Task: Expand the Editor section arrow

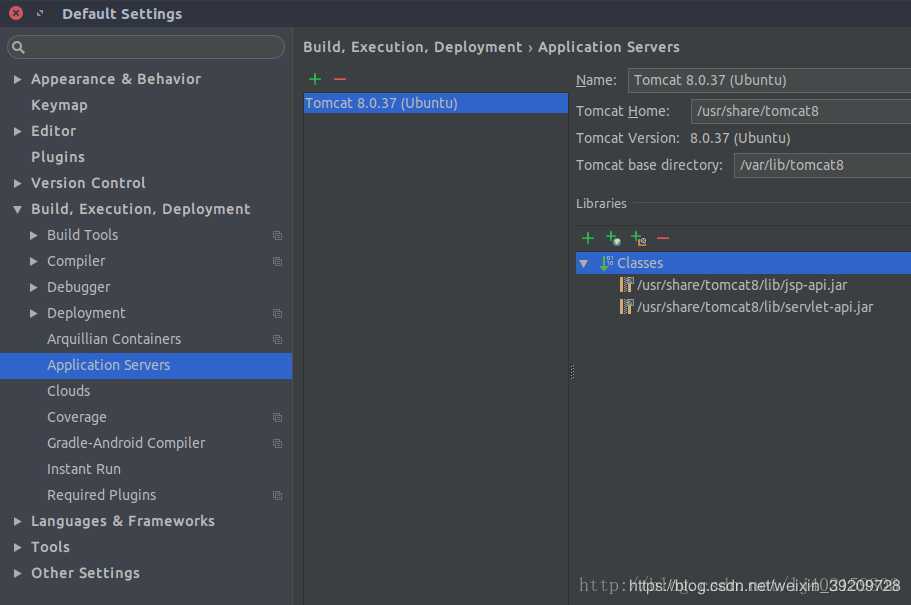Action: point(17,131)
